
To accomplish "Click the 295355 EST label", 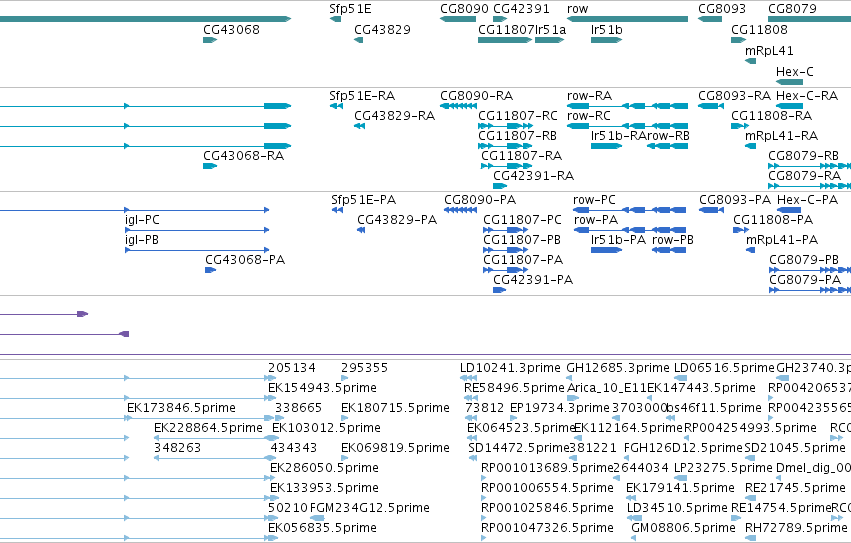I will pyautogui.click(x=365, y=368).
